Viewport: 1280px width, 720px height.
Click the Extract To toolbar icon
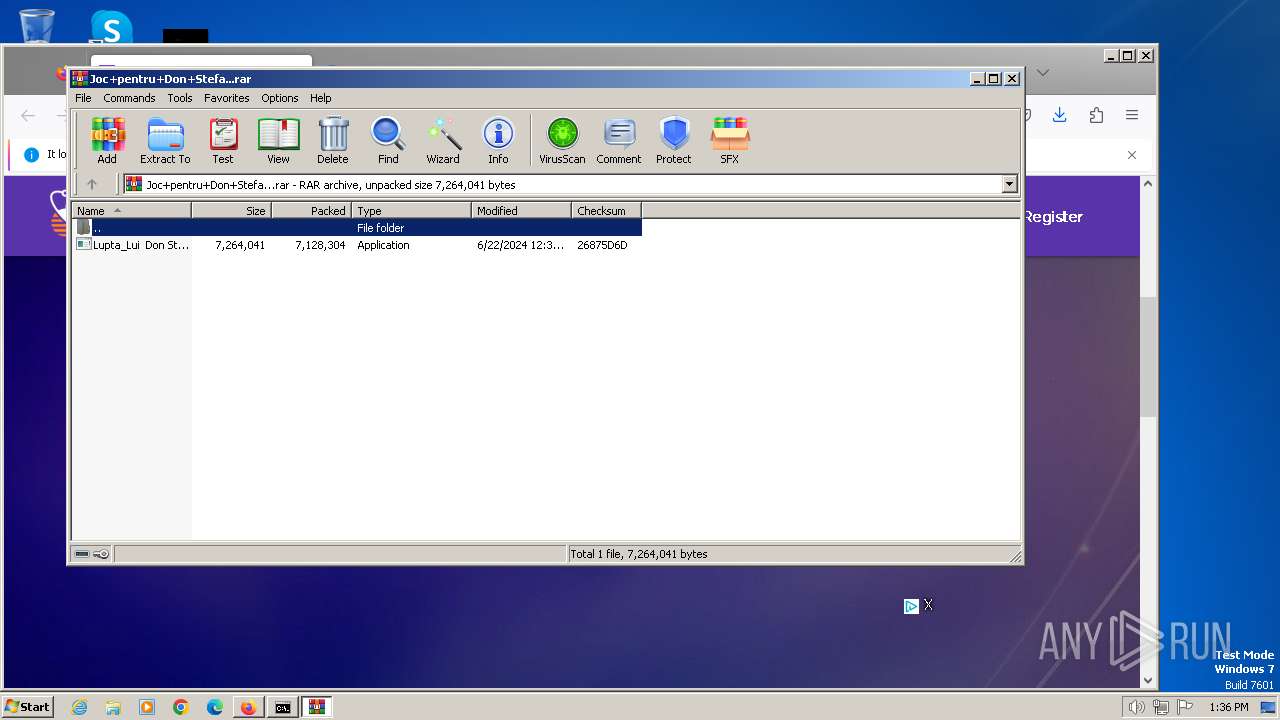pos(165,140)
